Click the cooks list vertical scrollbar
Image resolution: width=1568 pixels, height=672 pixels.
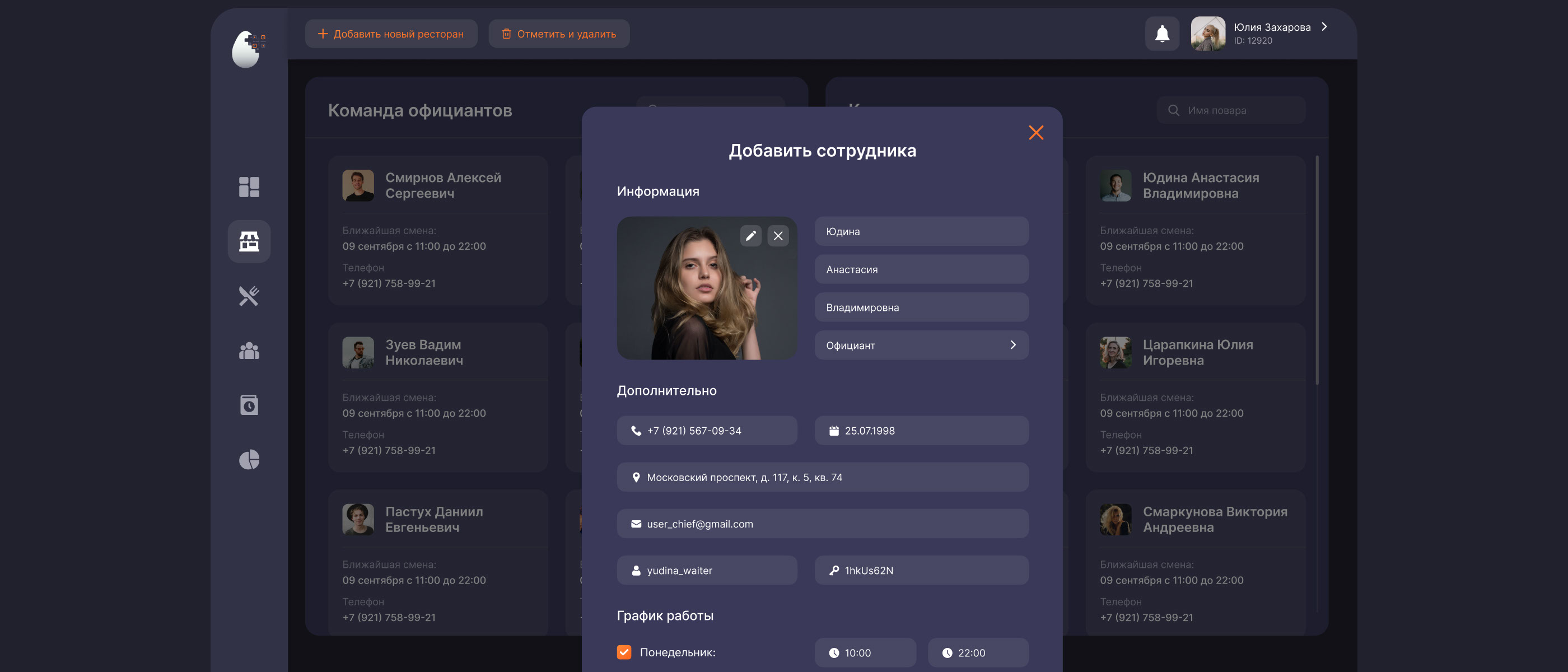(1317, 271)
